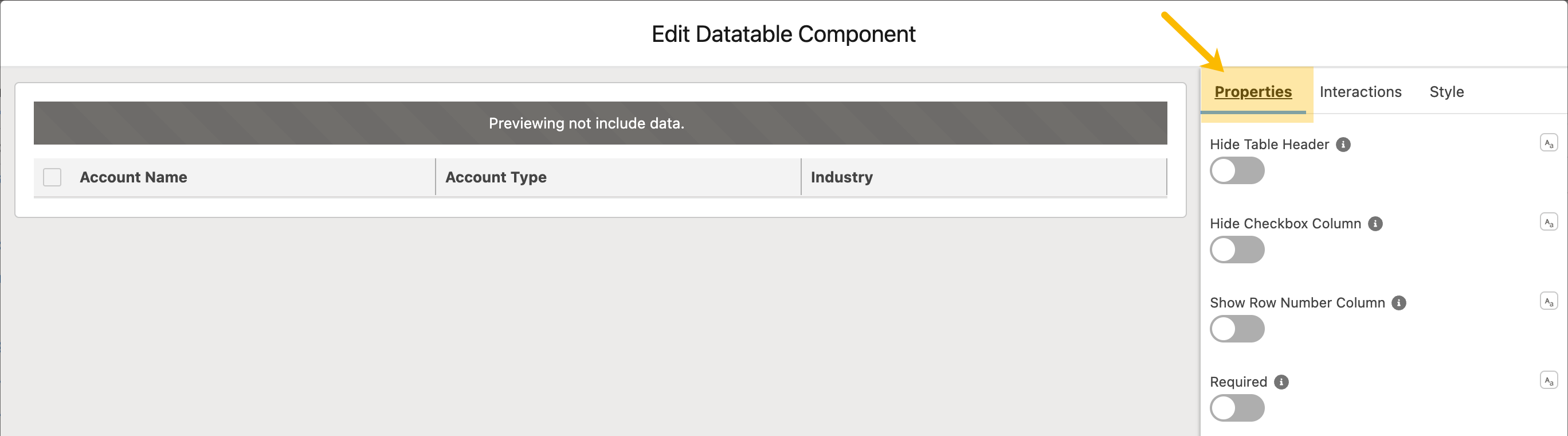Click the Account Name column header

coord(134,177)
